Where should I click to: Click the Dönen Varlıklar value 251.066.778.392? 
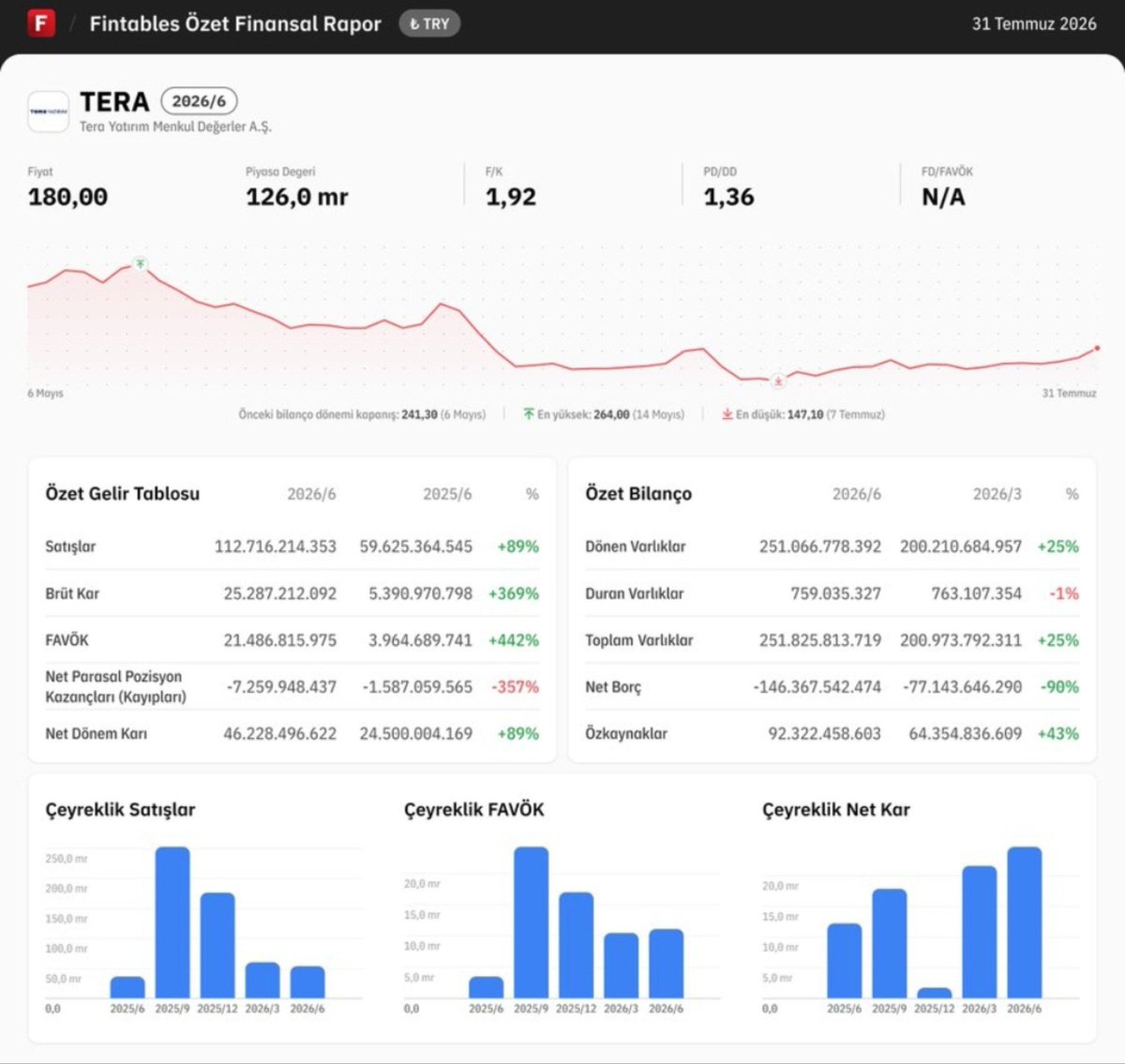[820, 547]
